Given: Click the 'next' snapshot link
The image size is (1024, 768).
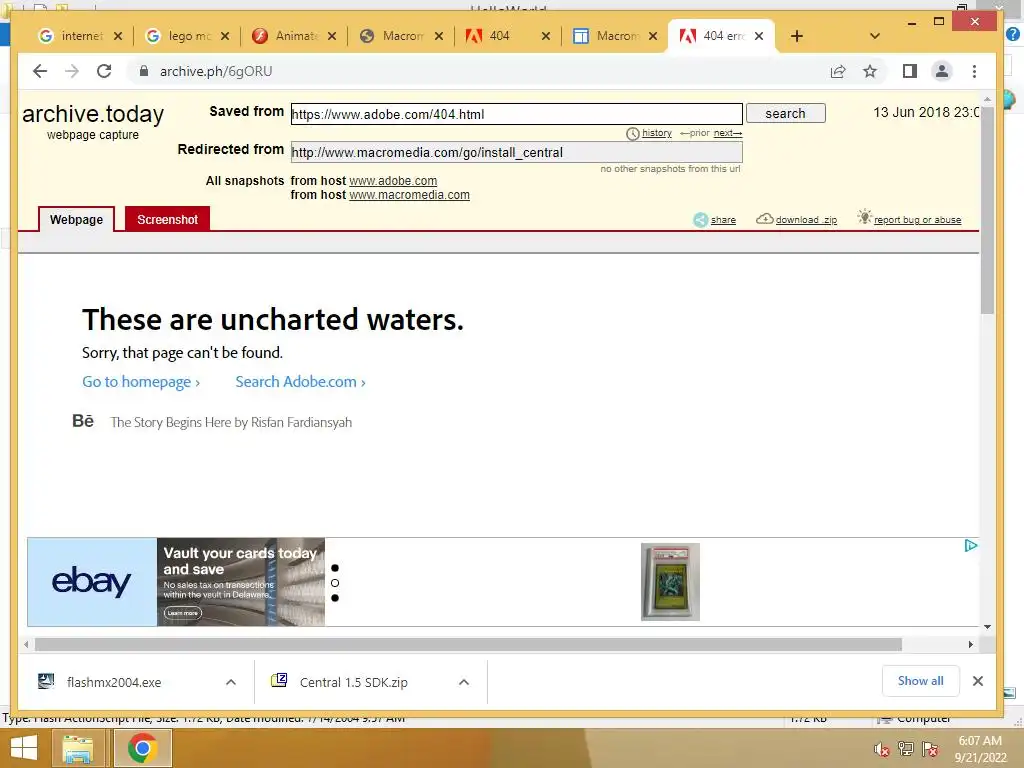Looking at the screenshot, I should 728,133.
